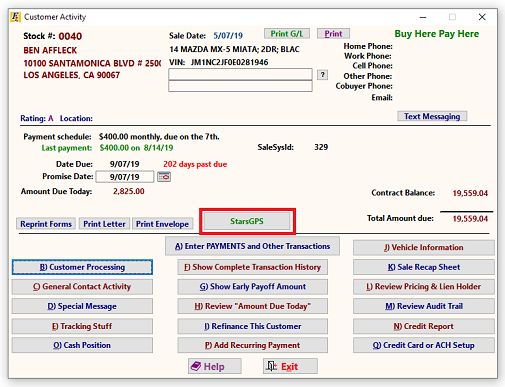Open the promise date calendar icon
The width and height of the screenshot is (505, 387).
click(x=164, y=177)
